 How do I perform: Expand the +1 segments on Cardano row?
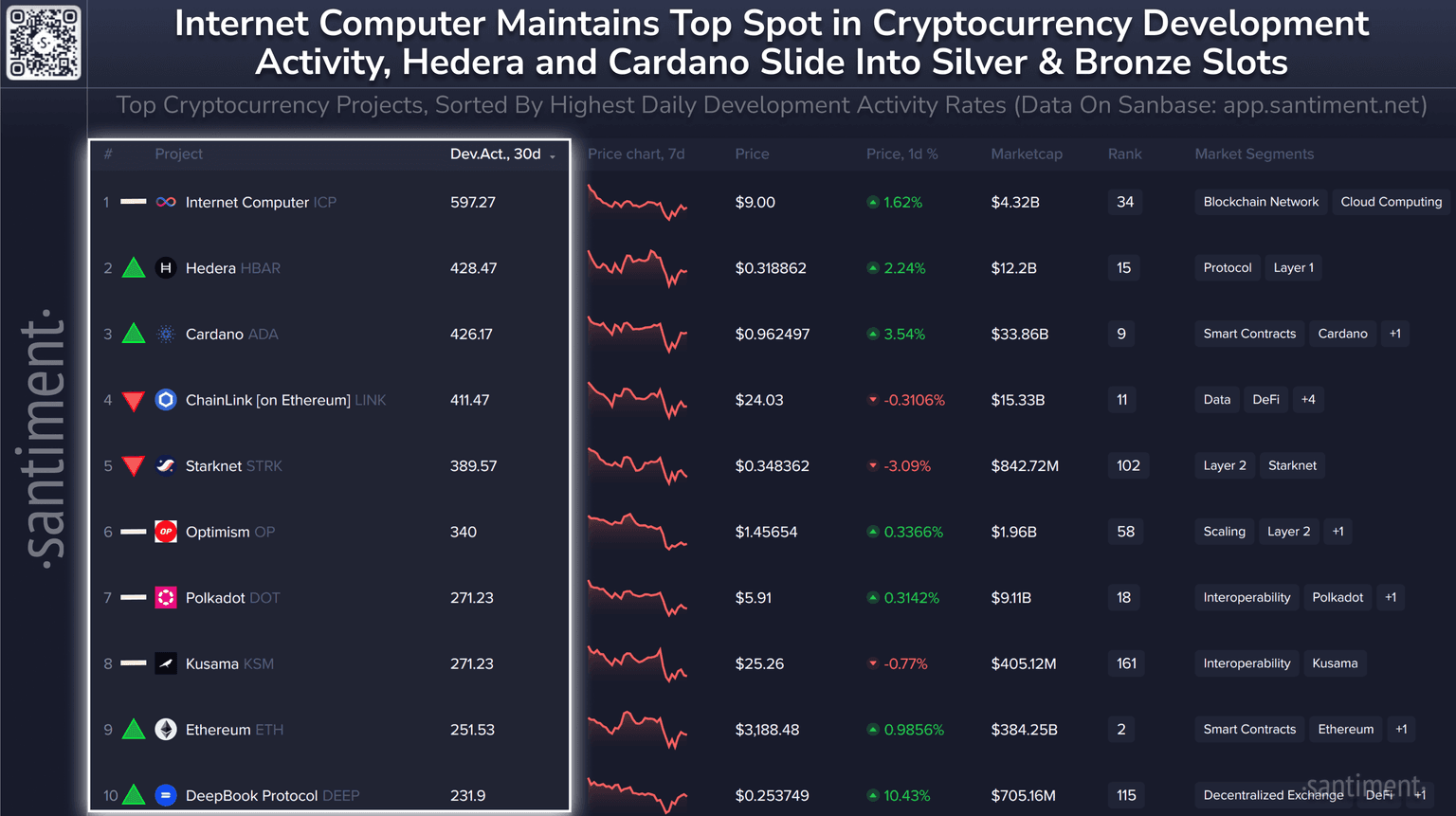[x=1394, y=334]
